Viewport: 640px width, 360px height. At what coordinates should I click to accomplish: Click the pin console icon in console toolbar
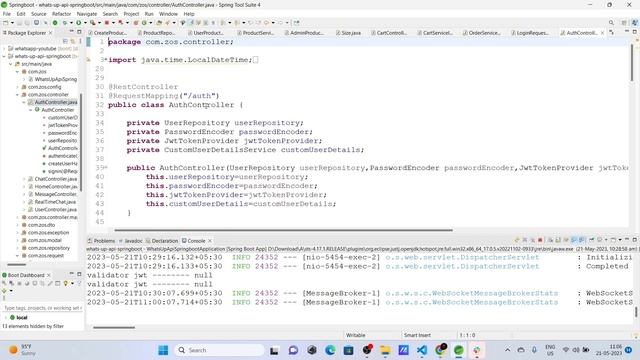click(591, 240)
